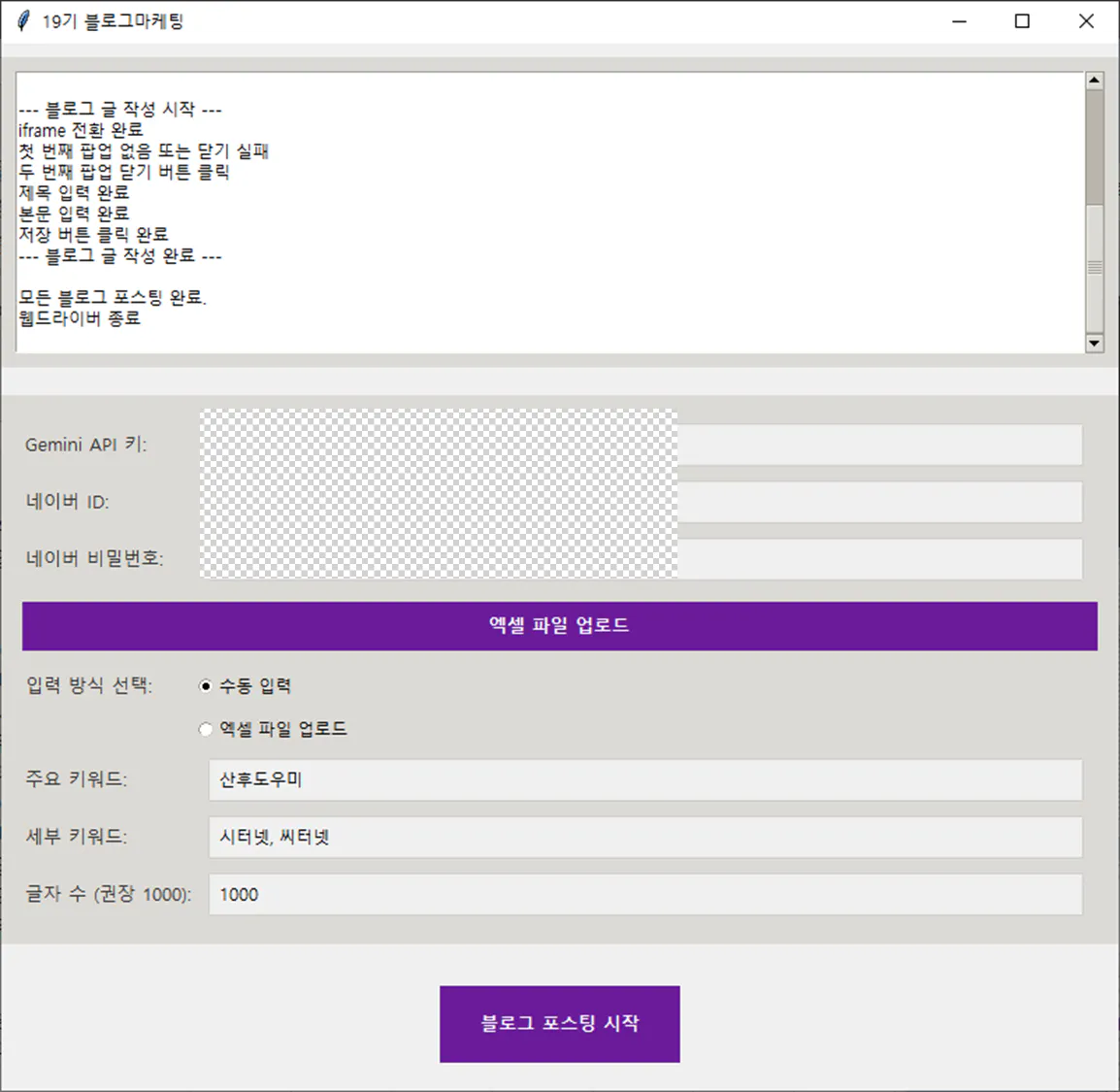This screenshot has height=1092, width=1120.
Task: Click the 19기 블로그마케팅 title bar
Action: click(485, 19)
